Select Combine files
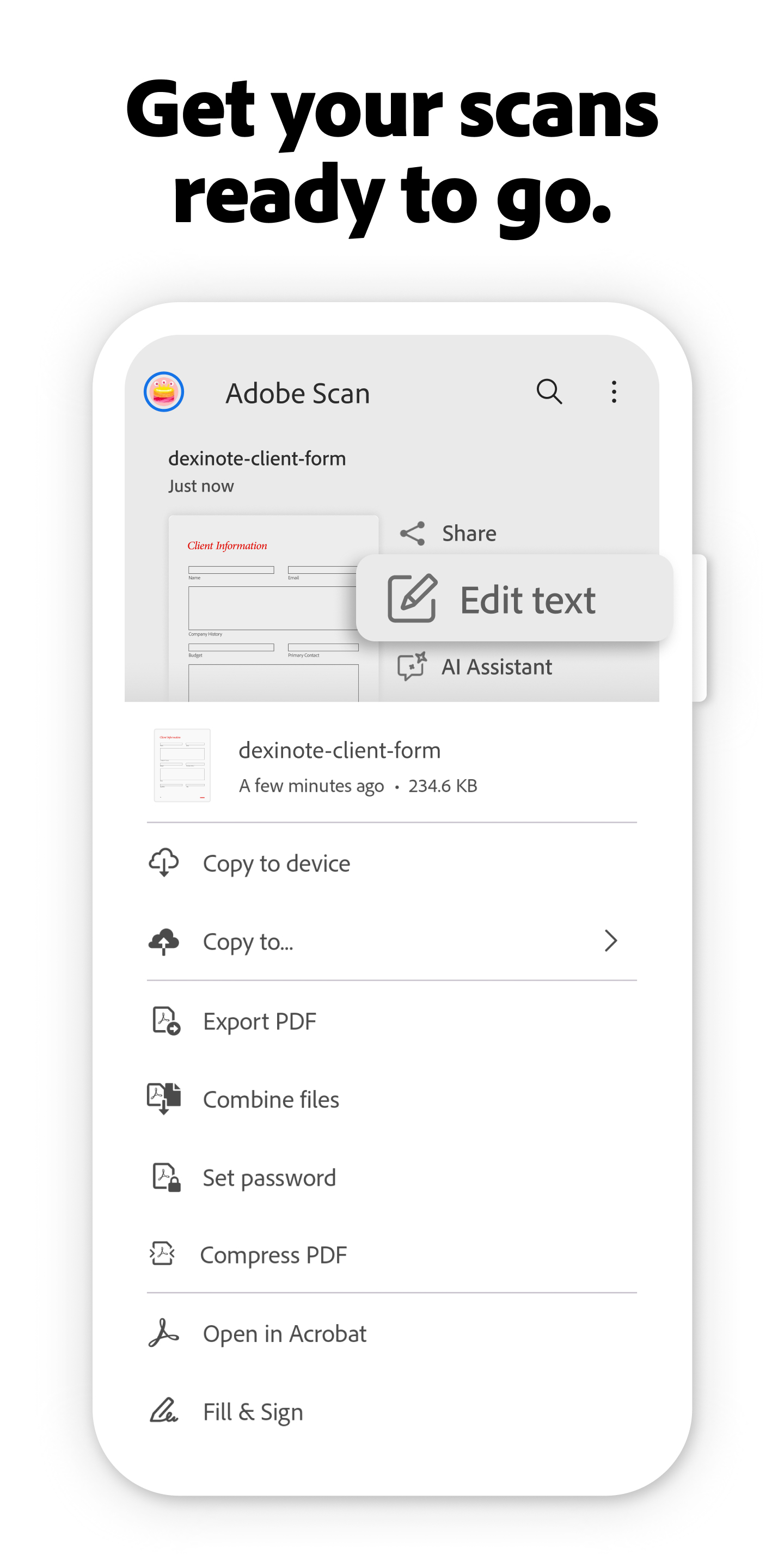This screenshot has width=784, height=1568. tap(391, 1099)
